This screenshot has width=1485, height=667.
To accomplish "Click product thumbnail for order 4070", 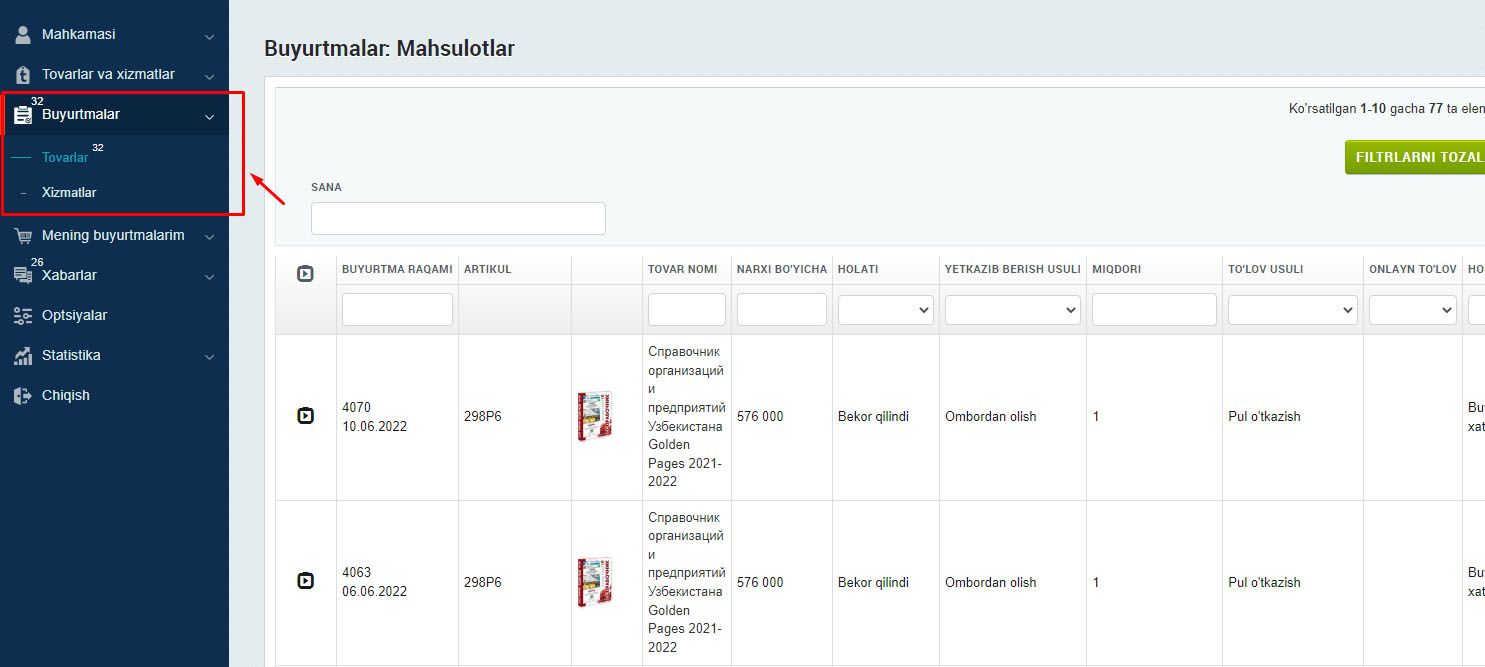I will (x=595, y=416).
